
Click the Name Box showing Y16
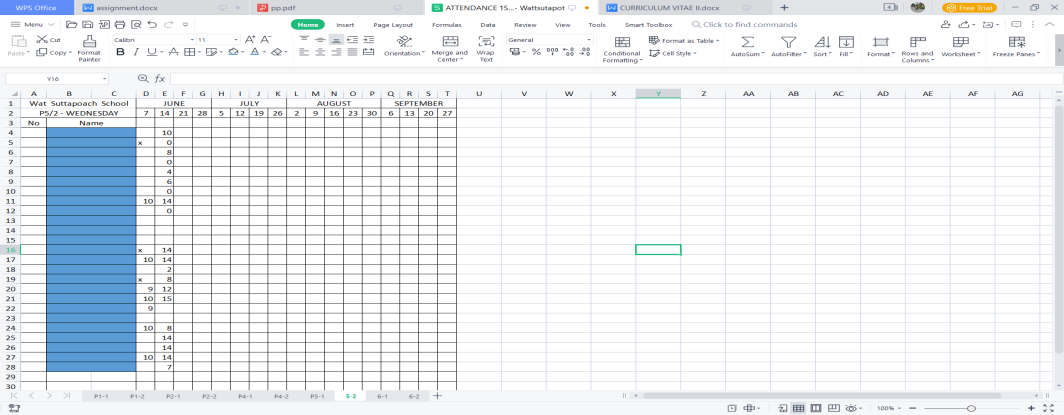(x=57, y=78)
